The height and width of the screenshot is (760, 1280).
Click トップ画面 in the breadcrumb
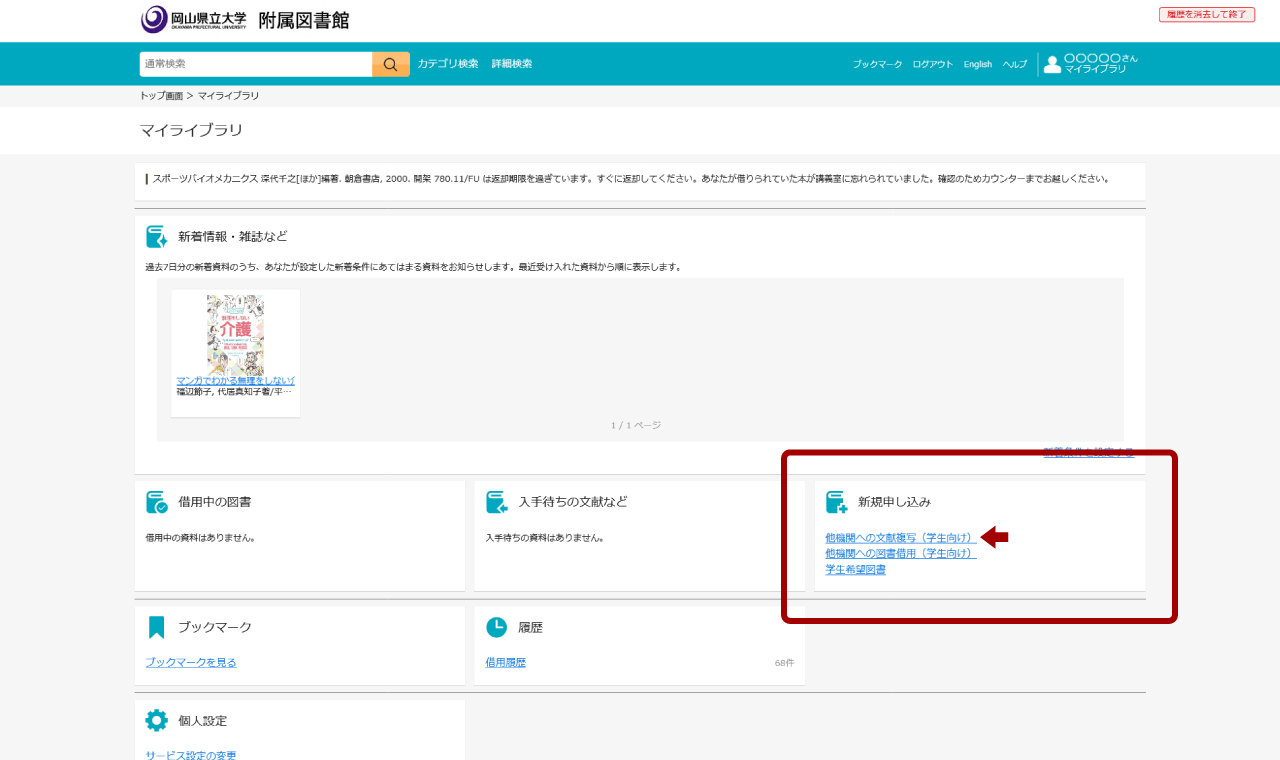point(161,96)
